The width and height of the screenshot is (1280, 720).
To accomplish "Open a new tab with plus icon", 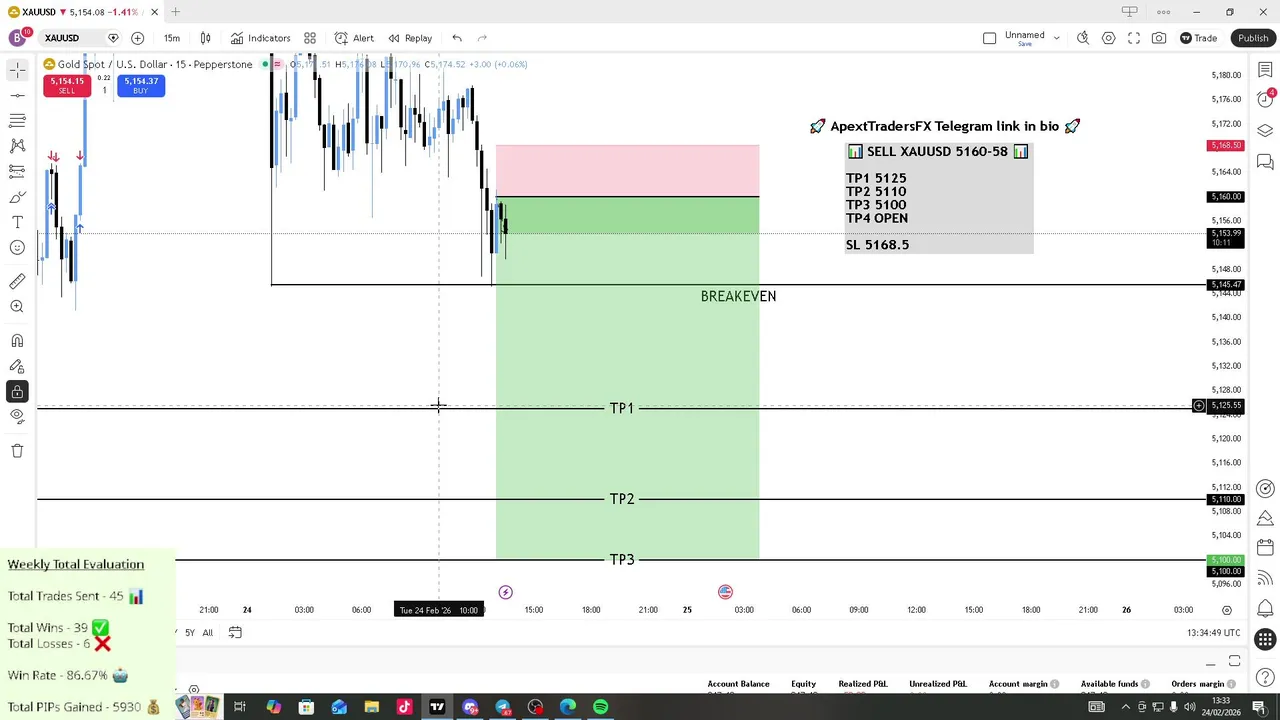I will click(175, 12).
